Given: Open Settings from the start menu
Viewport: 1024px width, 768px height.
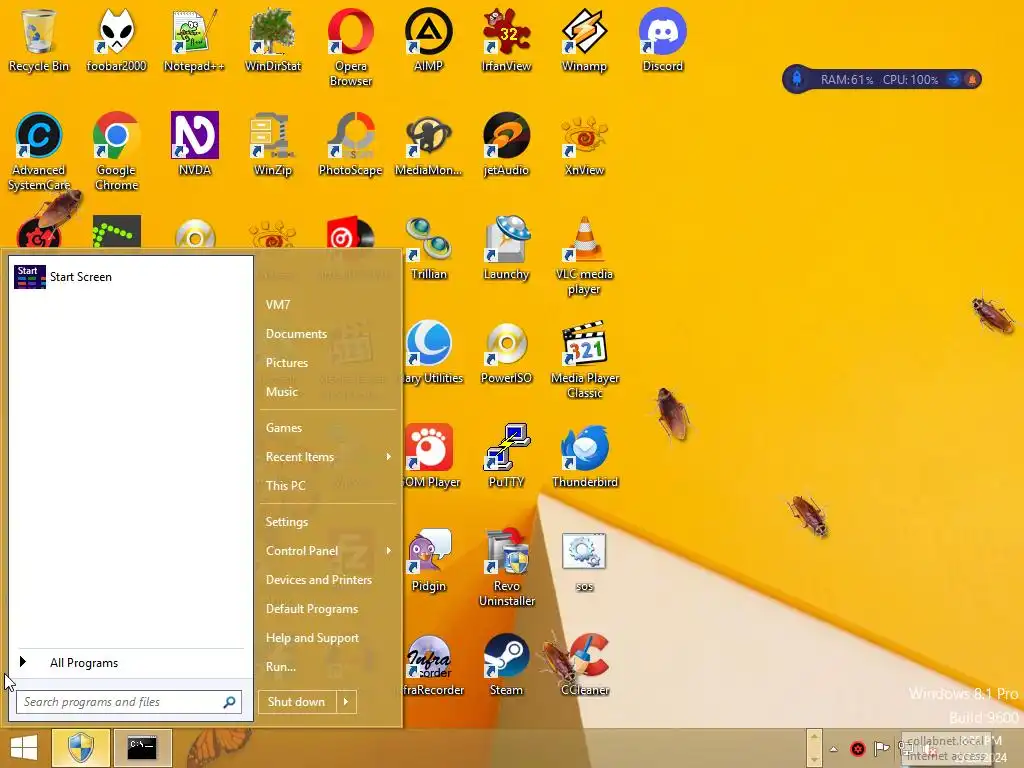Looking at the screenshot, I should pyautogui.click(x=287, y=522).
